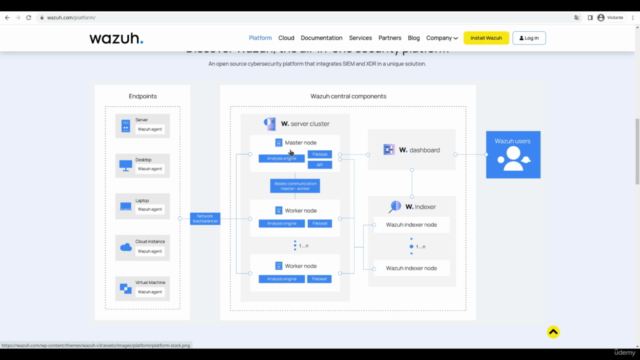This screenshot has height=360, width=640.
Task: Click the Laptop endpoint icon
Action: pyautogui.click(x=126, y=206)
